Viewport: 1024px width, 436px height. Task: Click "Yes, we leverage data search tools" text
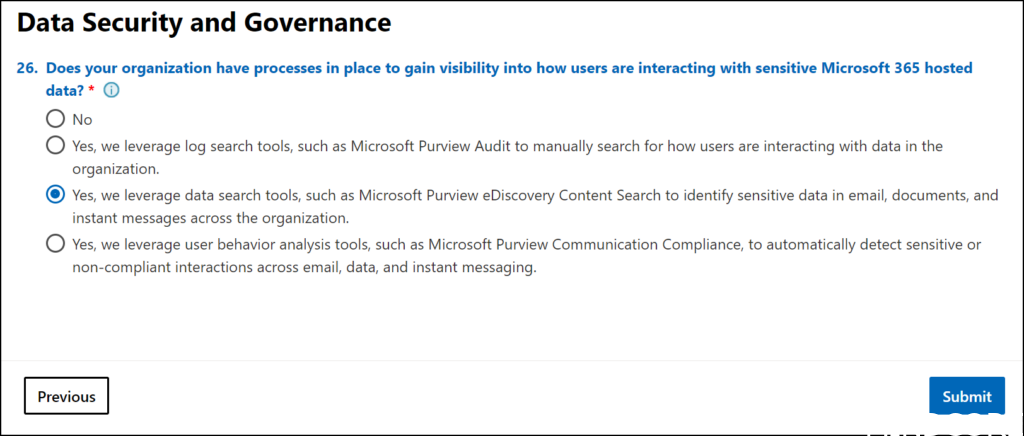pos(184,195)
